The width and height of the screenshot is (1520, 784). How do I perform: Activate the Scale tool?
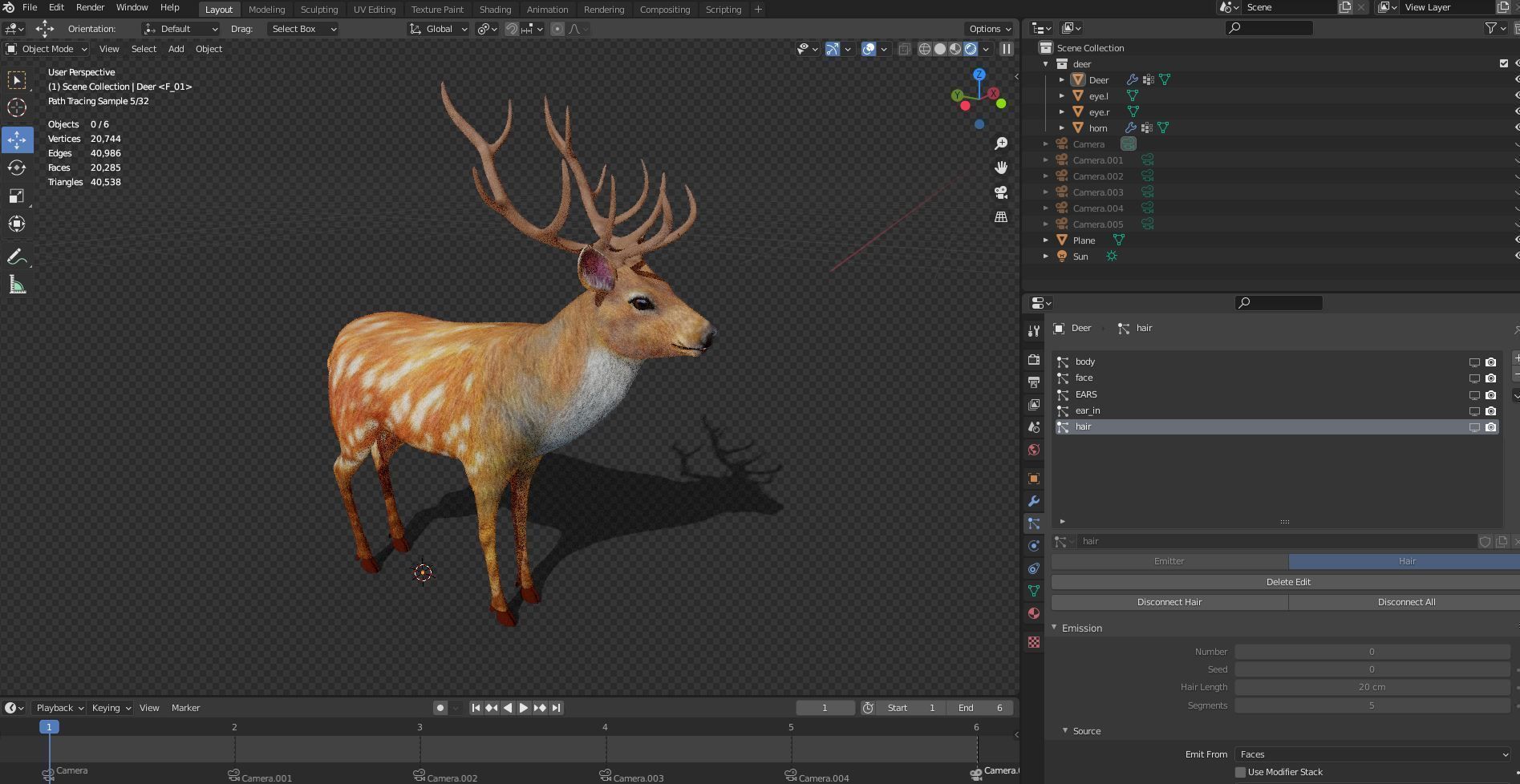pyautogui.click(x=17, y=196)
